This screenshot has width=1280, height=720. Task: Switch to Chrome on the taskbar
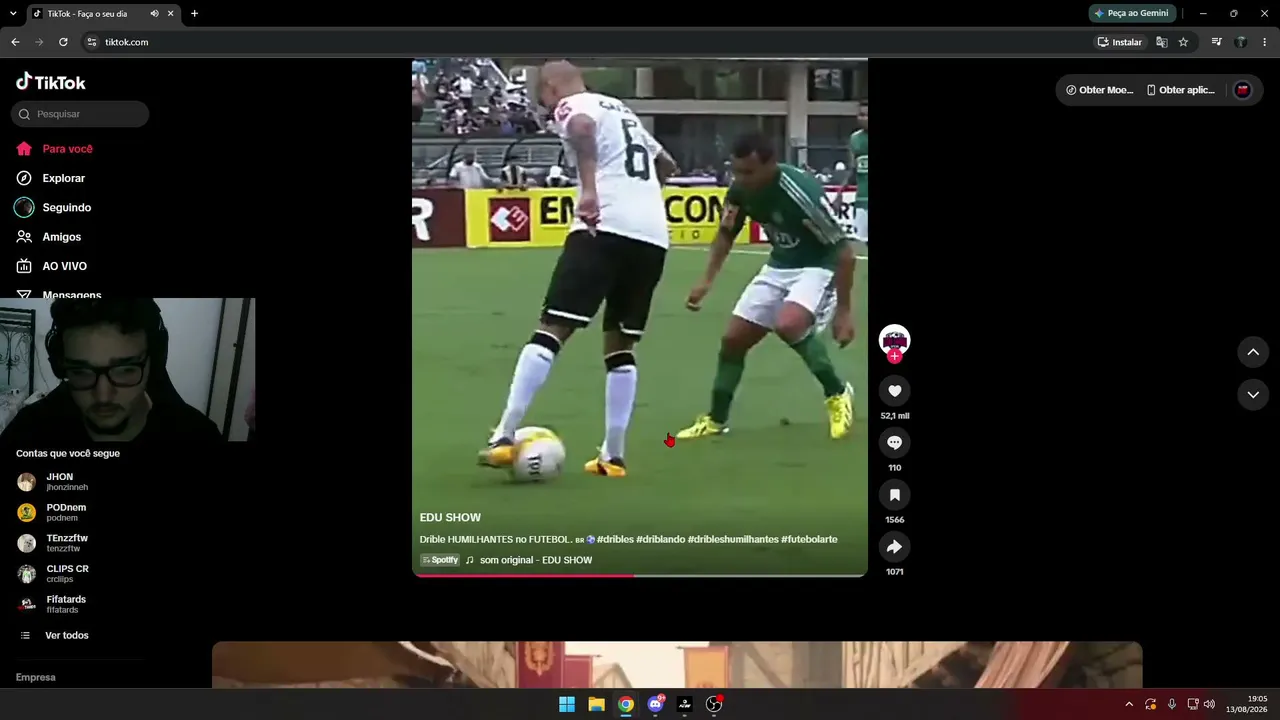(x=626, y=704)
